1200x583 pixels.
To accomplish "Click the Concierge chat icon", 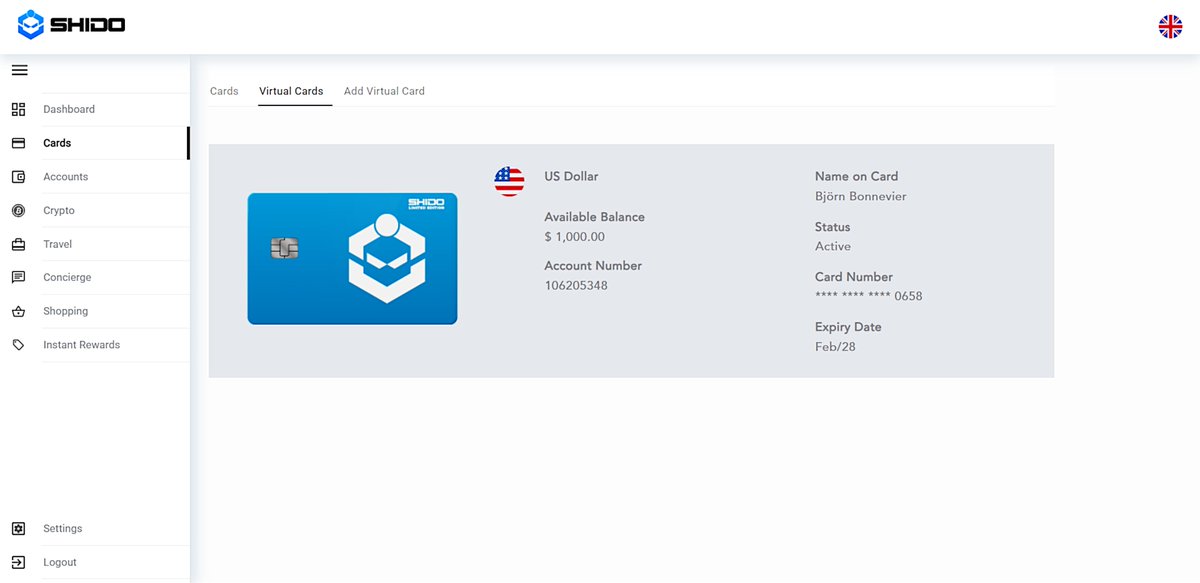I will point(18,277).
